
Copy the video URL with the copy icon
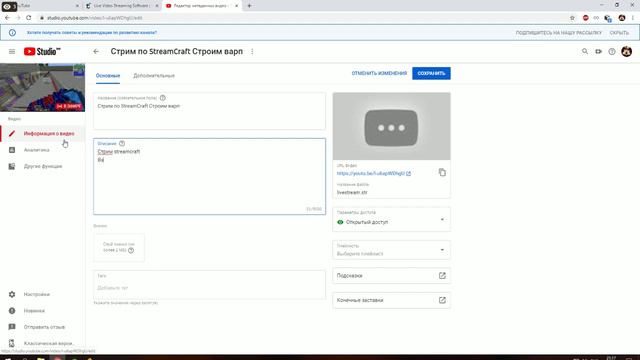click(x=442, y=172)
